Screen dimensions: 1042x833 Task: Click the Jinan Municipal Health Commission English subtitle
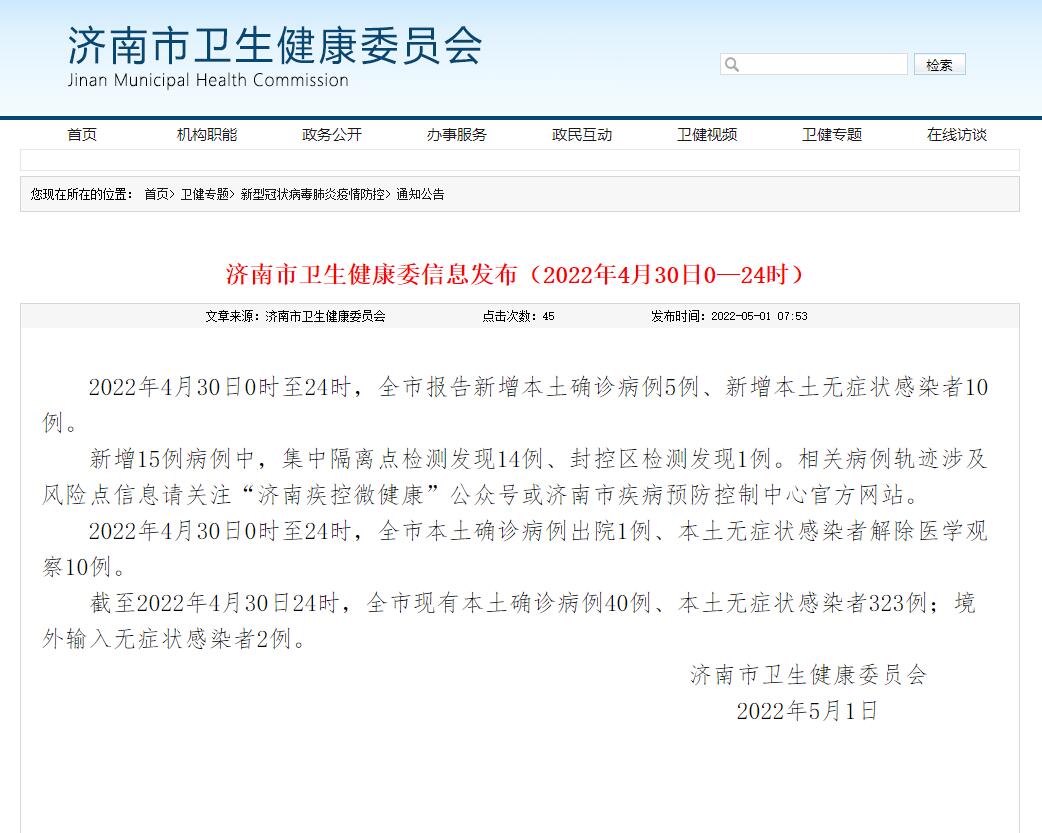click(208, 80)
